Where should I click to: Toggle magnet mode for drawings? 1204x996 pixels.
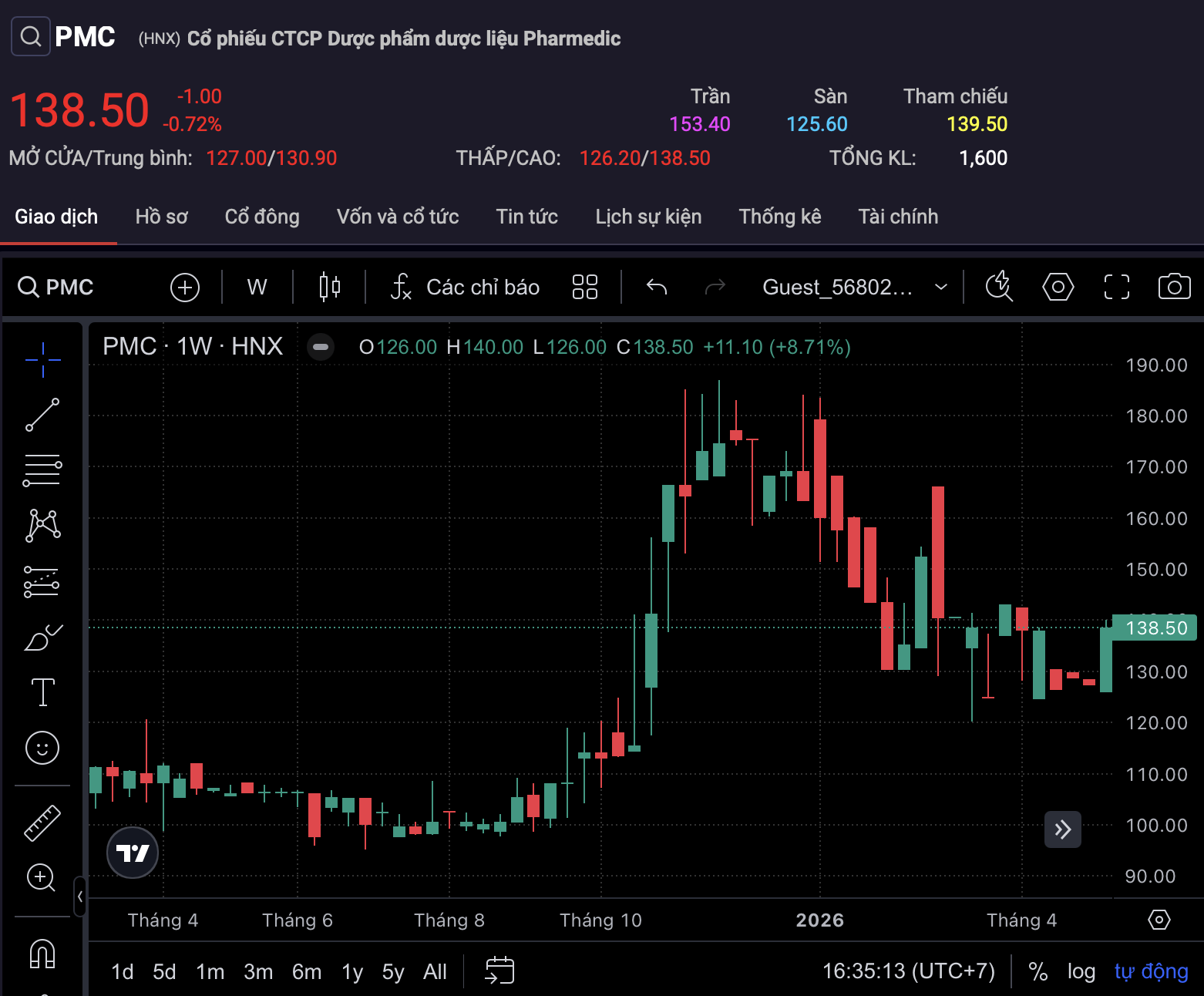tap(42, 953)
